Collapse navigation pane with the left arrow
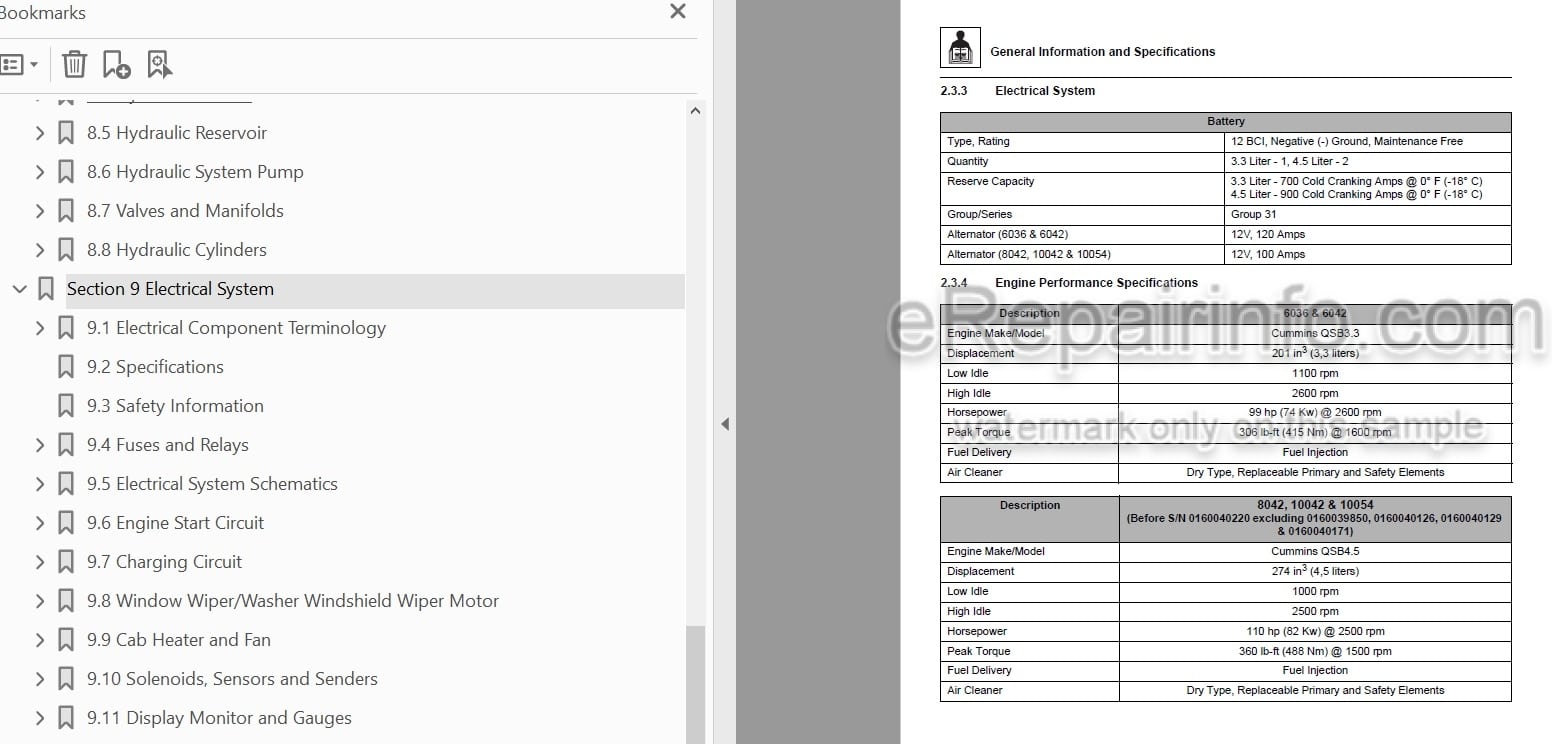1552x744 pixels. pos(725,424)
